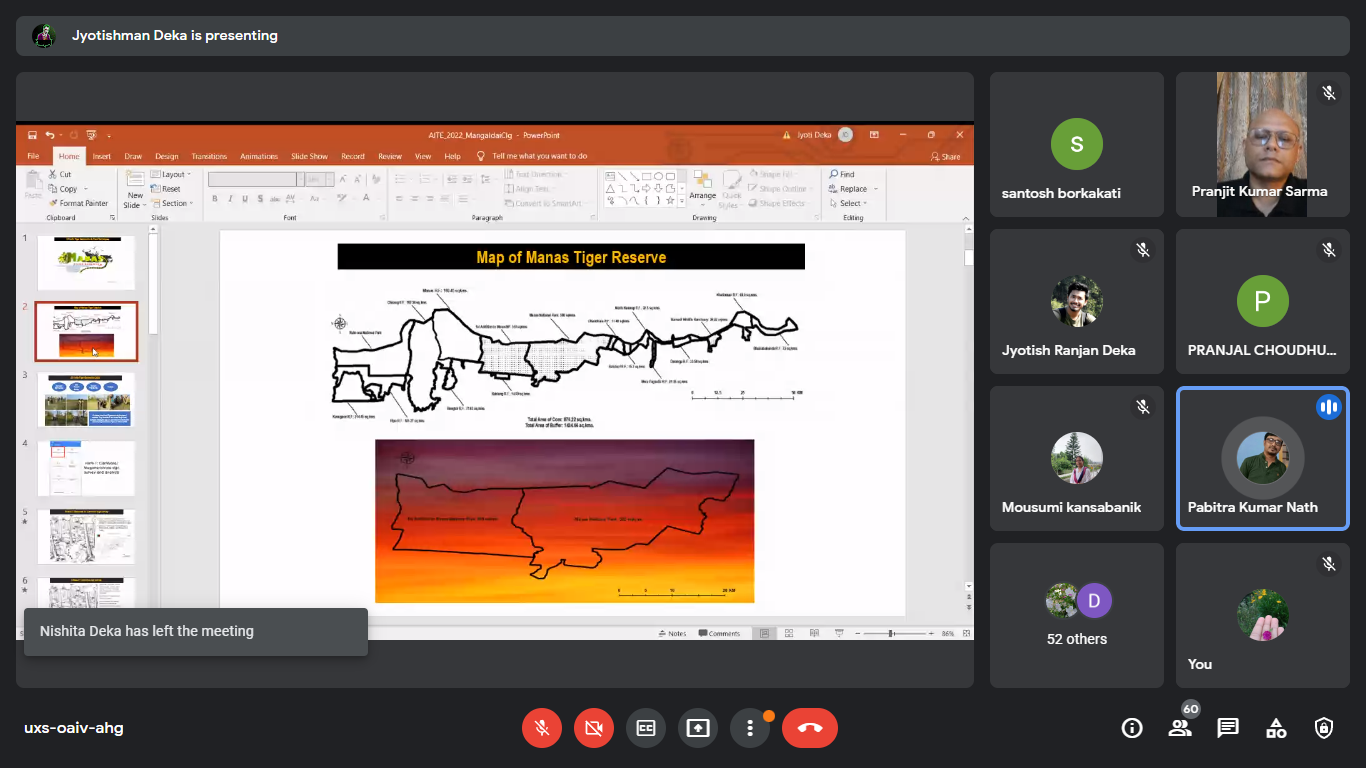
Task: Open the meeting details info icon
Action: [1132, 728]
